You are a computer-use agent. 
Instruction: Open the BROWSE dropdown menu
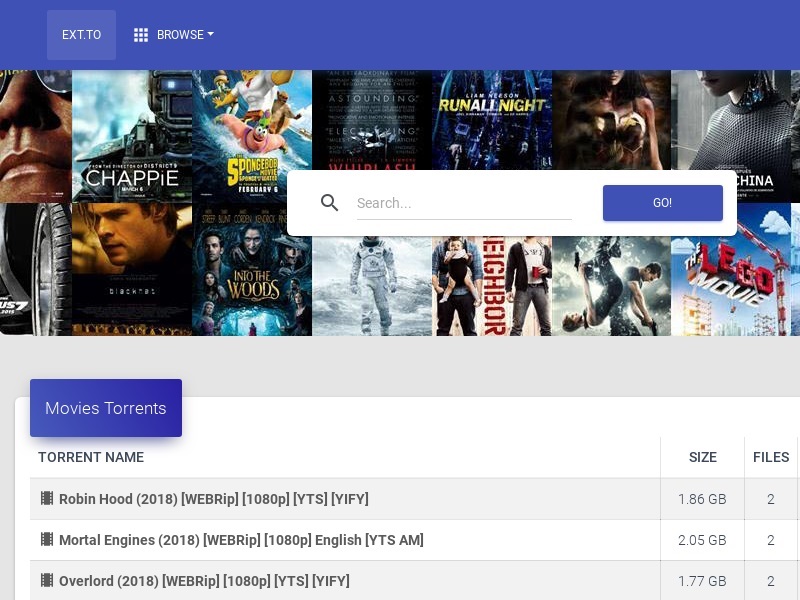185,35
